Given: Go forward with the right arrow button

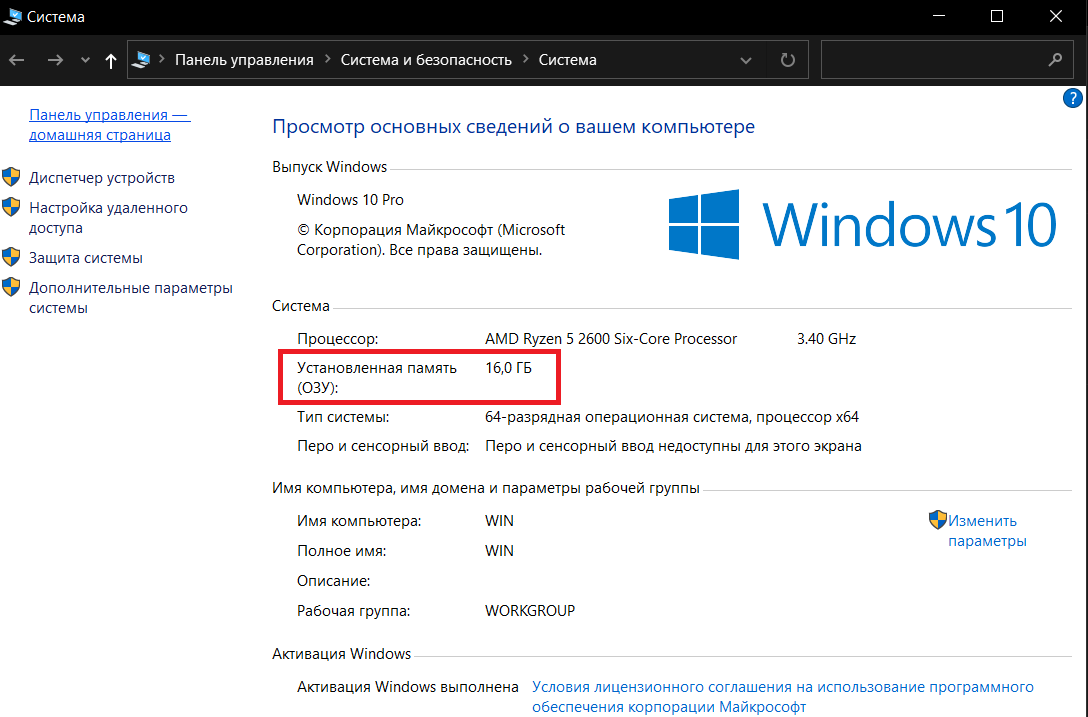Looking at the screenshot, I should 55,60.
